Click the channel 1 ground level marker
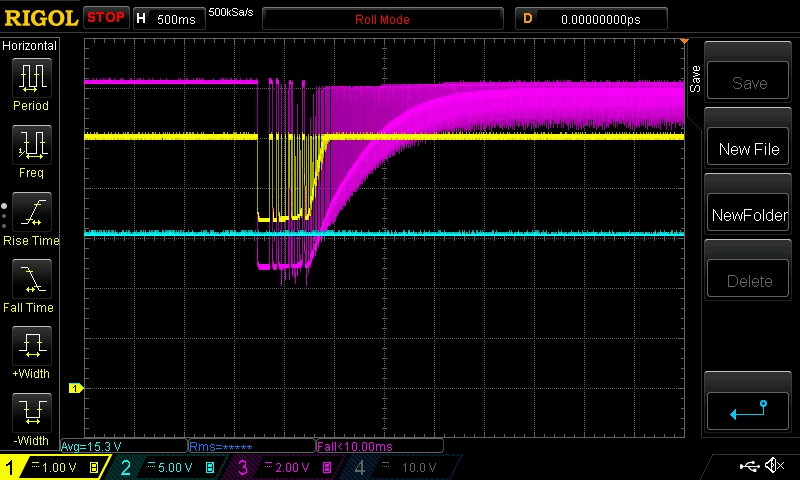800x480 pixels. tap(74, 388)
